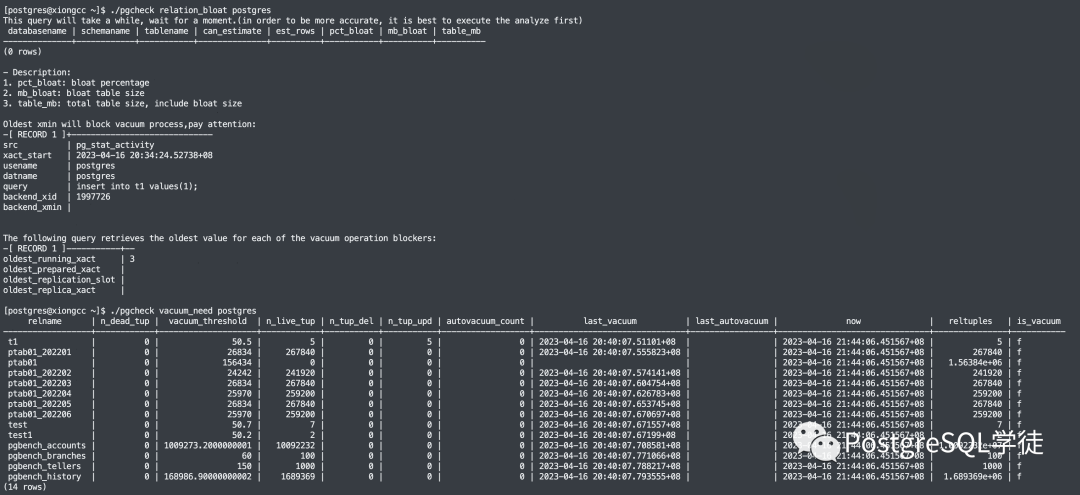Click the '- Description:' heading line
This screenshot has width=1080, height=495.
point(37,72)
